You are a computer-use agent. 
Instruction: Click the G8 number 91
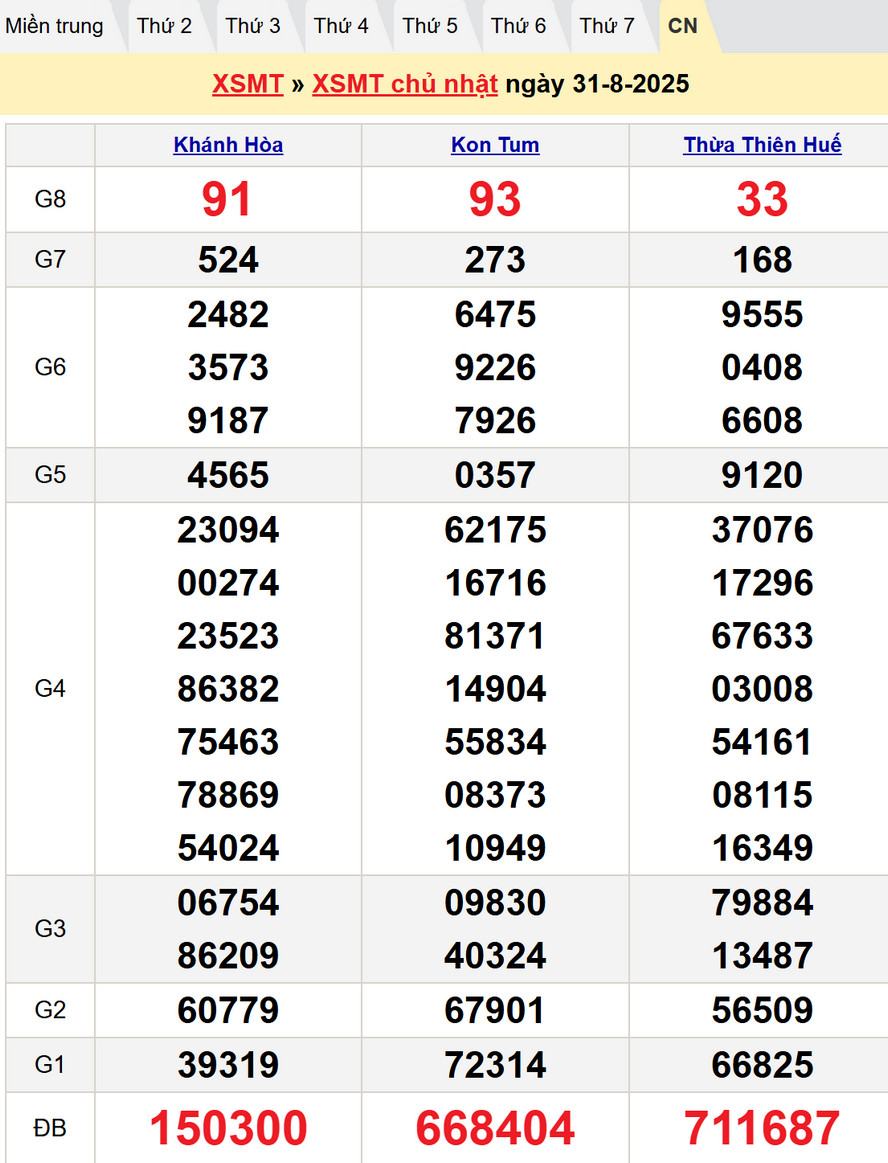point(228,199)
